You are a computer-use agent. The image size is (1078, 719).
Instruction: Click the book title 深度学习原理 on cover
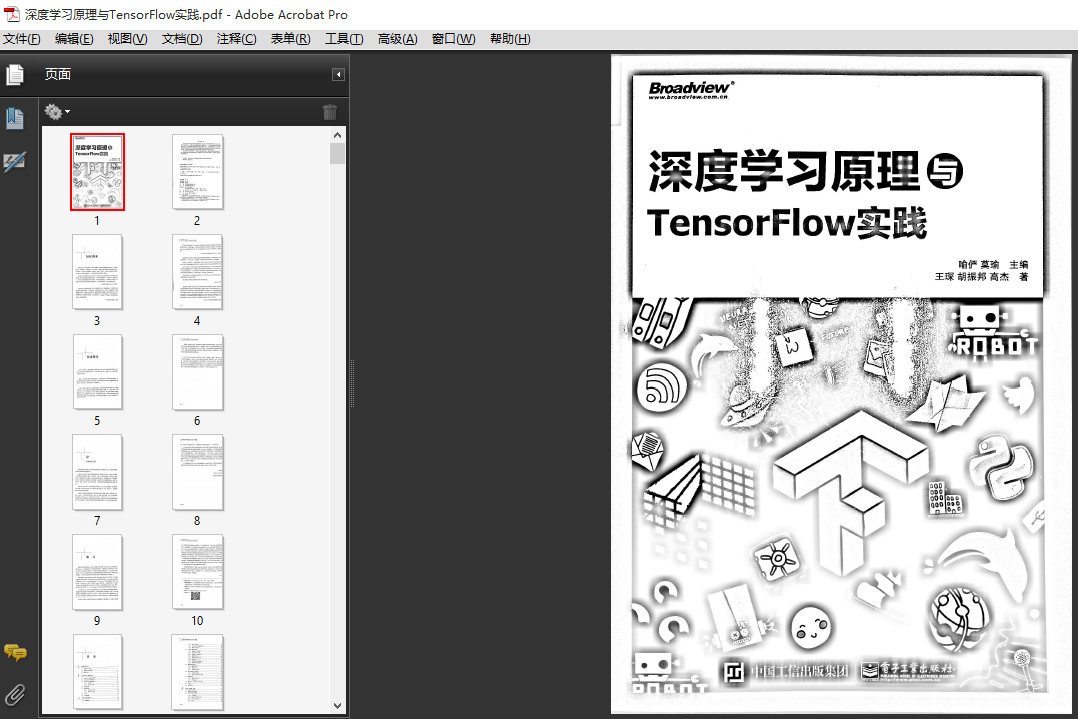784,171
